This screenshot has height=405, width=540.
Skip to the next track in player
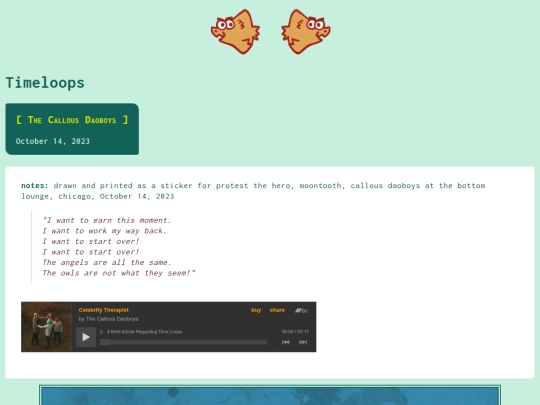[x=303, y=342]
